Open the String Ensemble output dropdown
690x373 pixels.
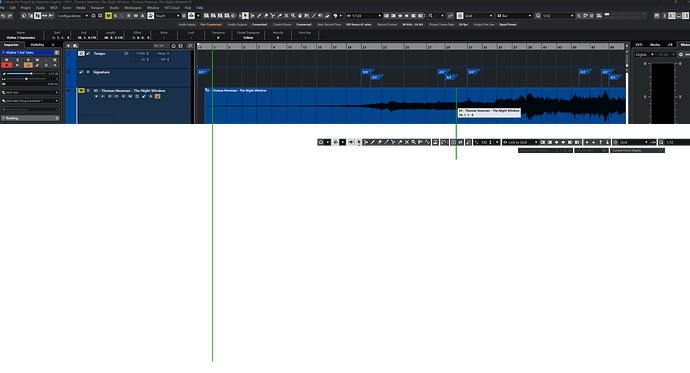[x=30, y=101]
